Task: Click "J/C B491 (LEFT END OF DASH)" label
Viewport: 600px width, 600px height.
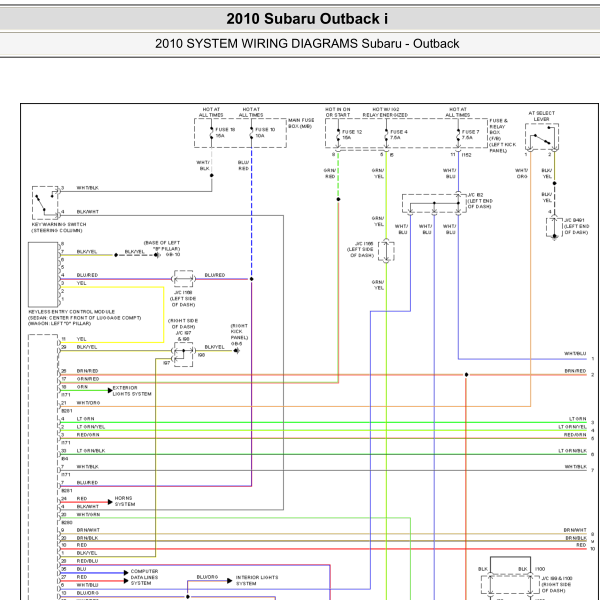Action: [x=576, y=227]
